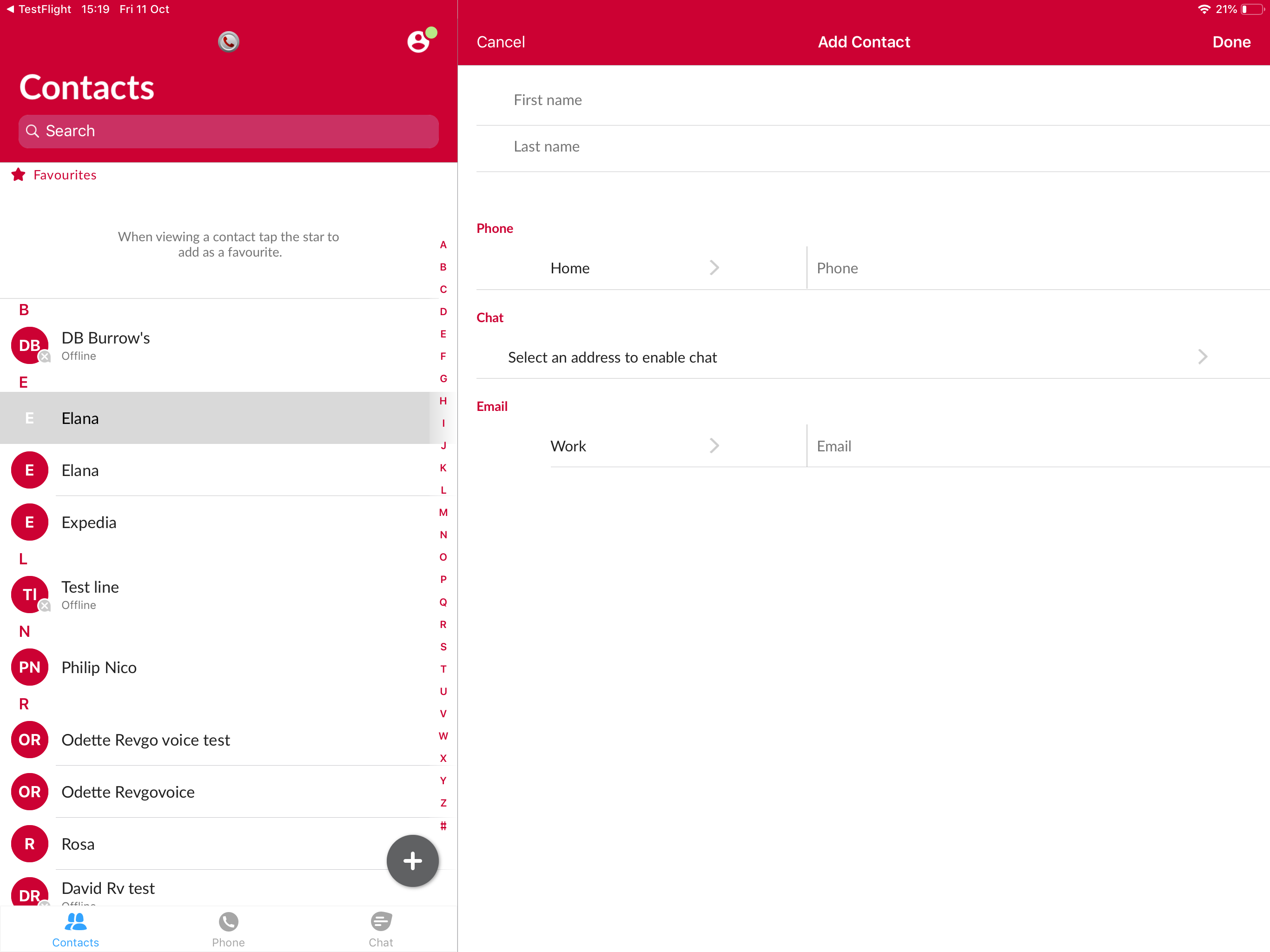Switch to the Contacts tab
This screenshot has width=1270, height=952.
click(x=76, y=930)
